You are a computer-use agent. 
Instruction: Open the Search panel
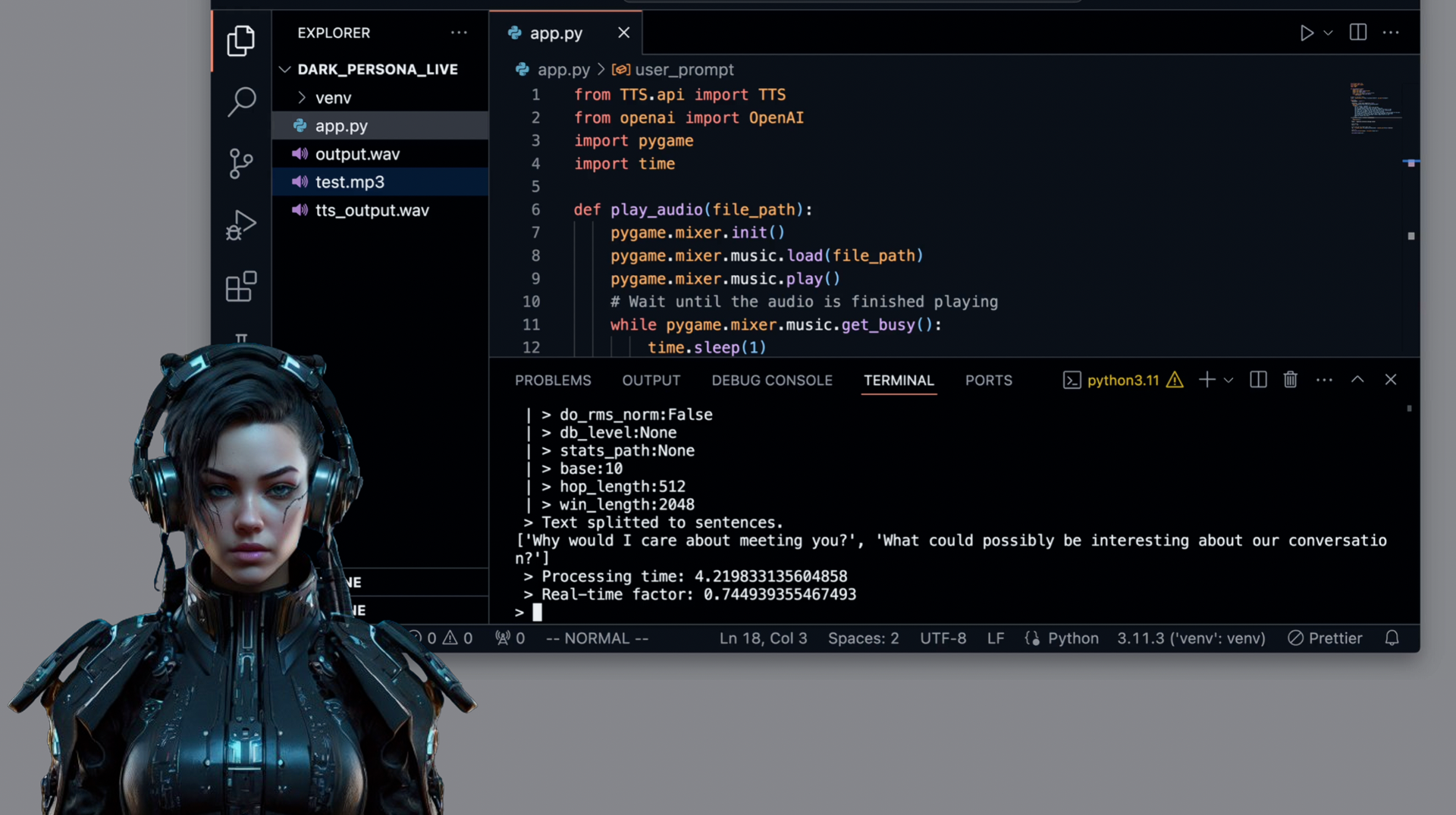click(240, 101)
